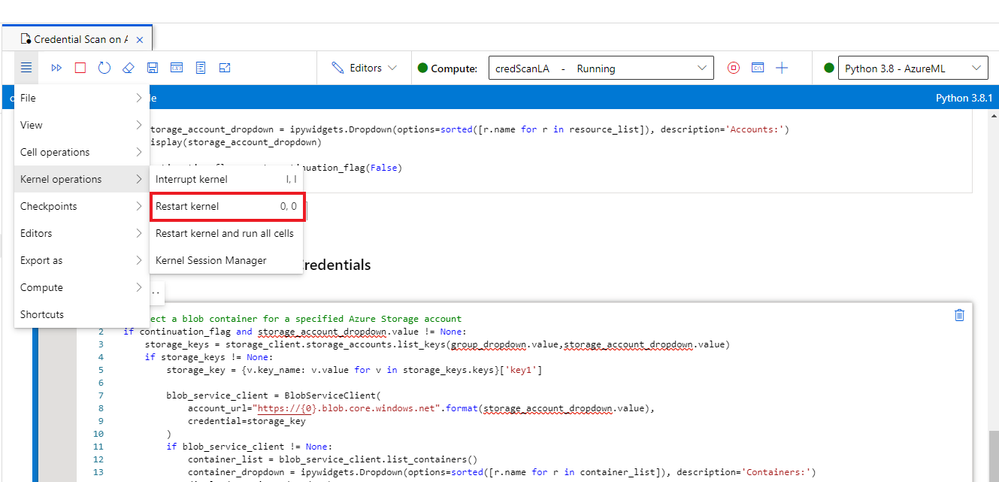Click the container_list = blob_service_client line
This screenshot has height=482, width=999.
coord(333,459)
